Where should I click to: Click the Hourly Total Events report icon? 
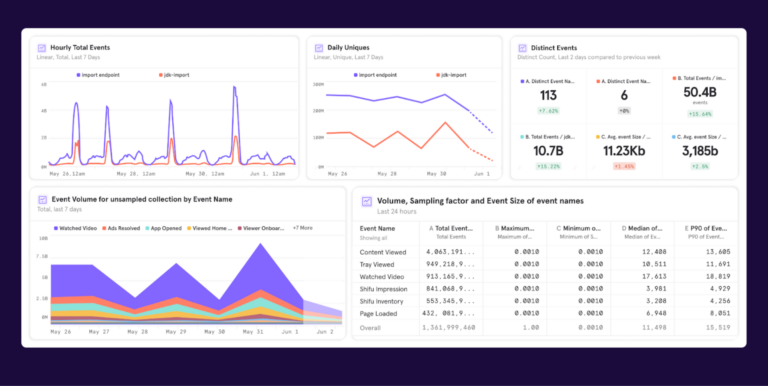point(42,48)
